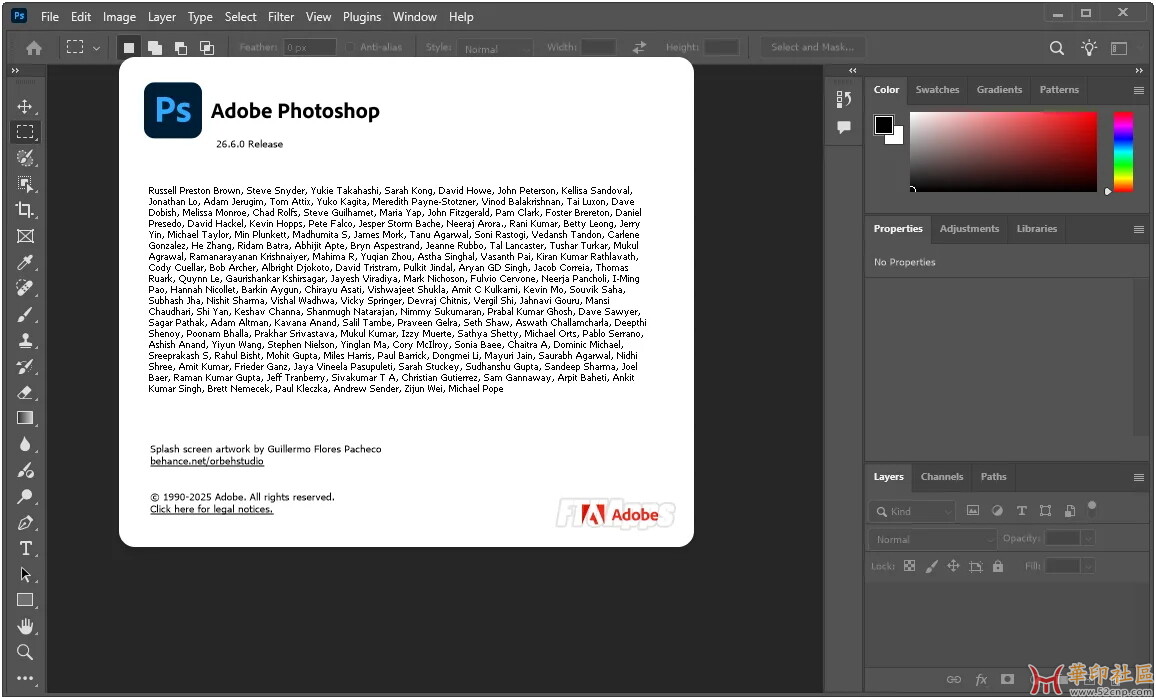Screen dimensions: 1156x699
Task: Open the Color panel flyout menu
Action: 1138,90
